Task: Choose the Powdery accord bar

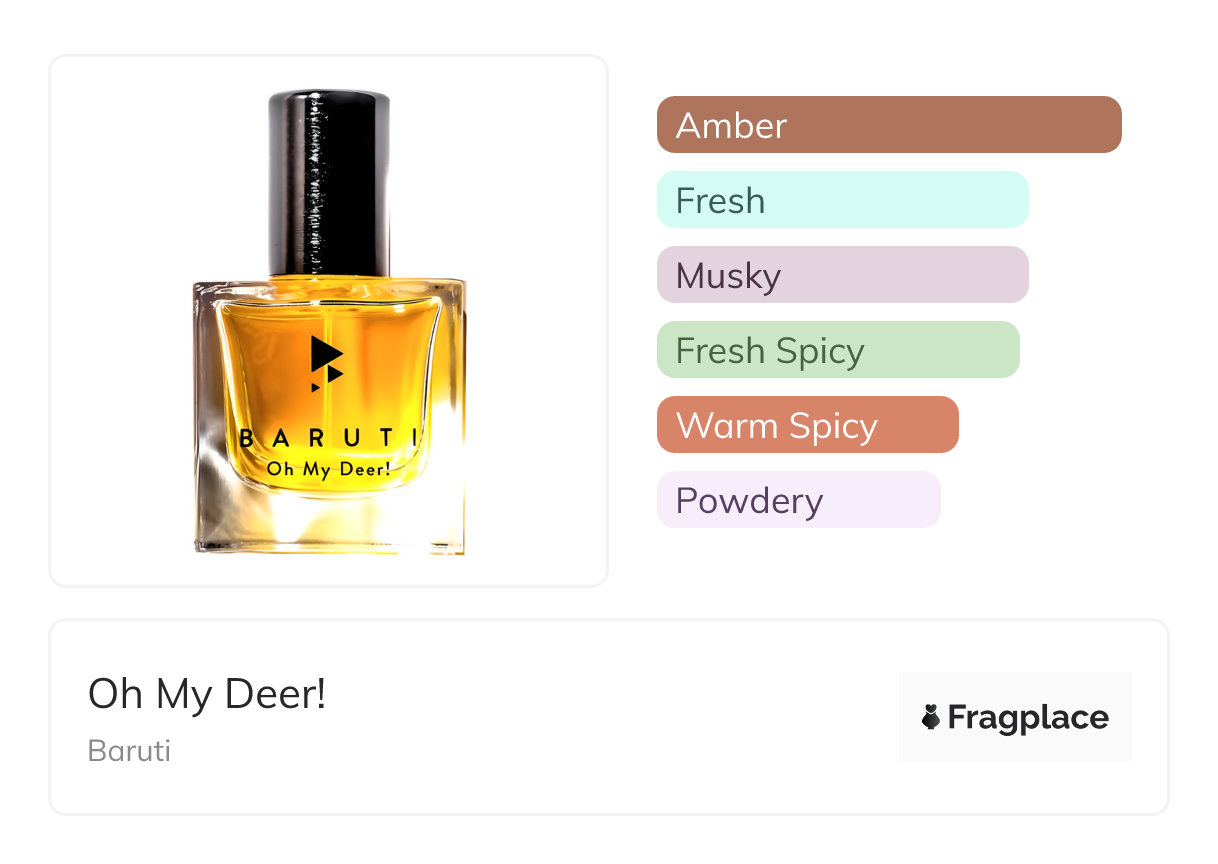Action: click(x=798, y=500)
